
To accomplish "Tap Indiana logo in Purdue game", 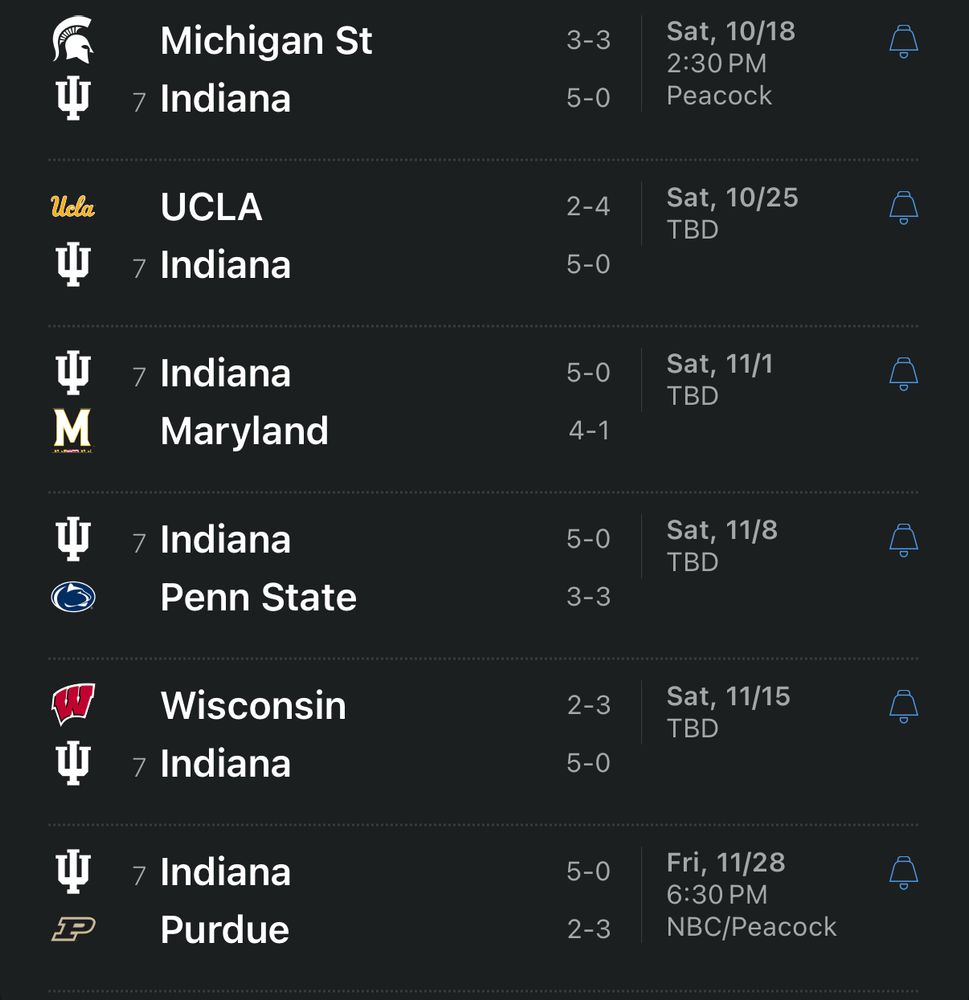I will coord(72,871).
